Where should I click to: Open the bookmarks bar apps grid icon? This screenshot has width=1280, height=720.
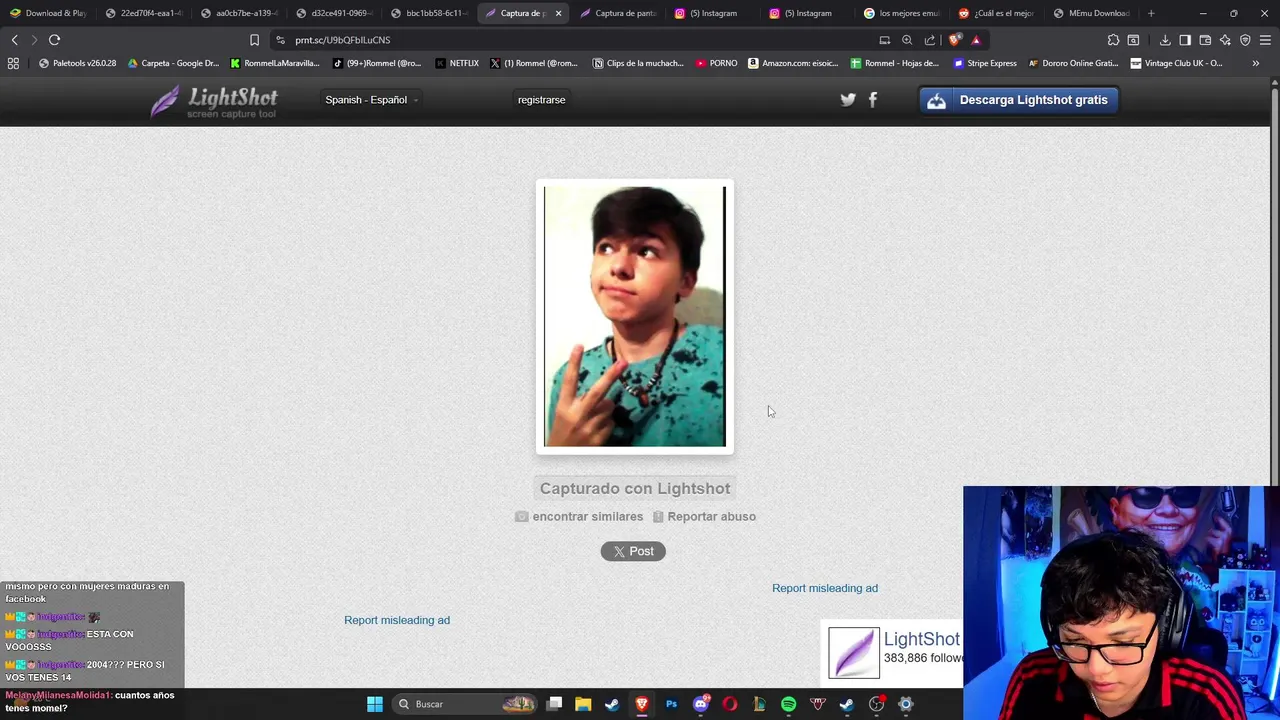[13, 63]
